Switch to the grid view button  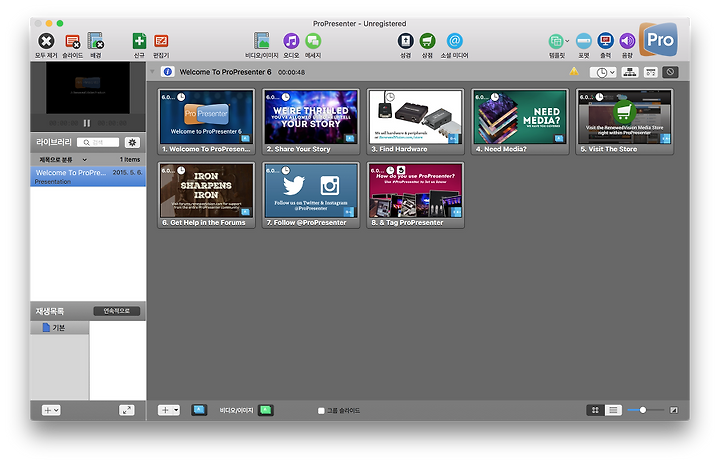tap(595, 410)
